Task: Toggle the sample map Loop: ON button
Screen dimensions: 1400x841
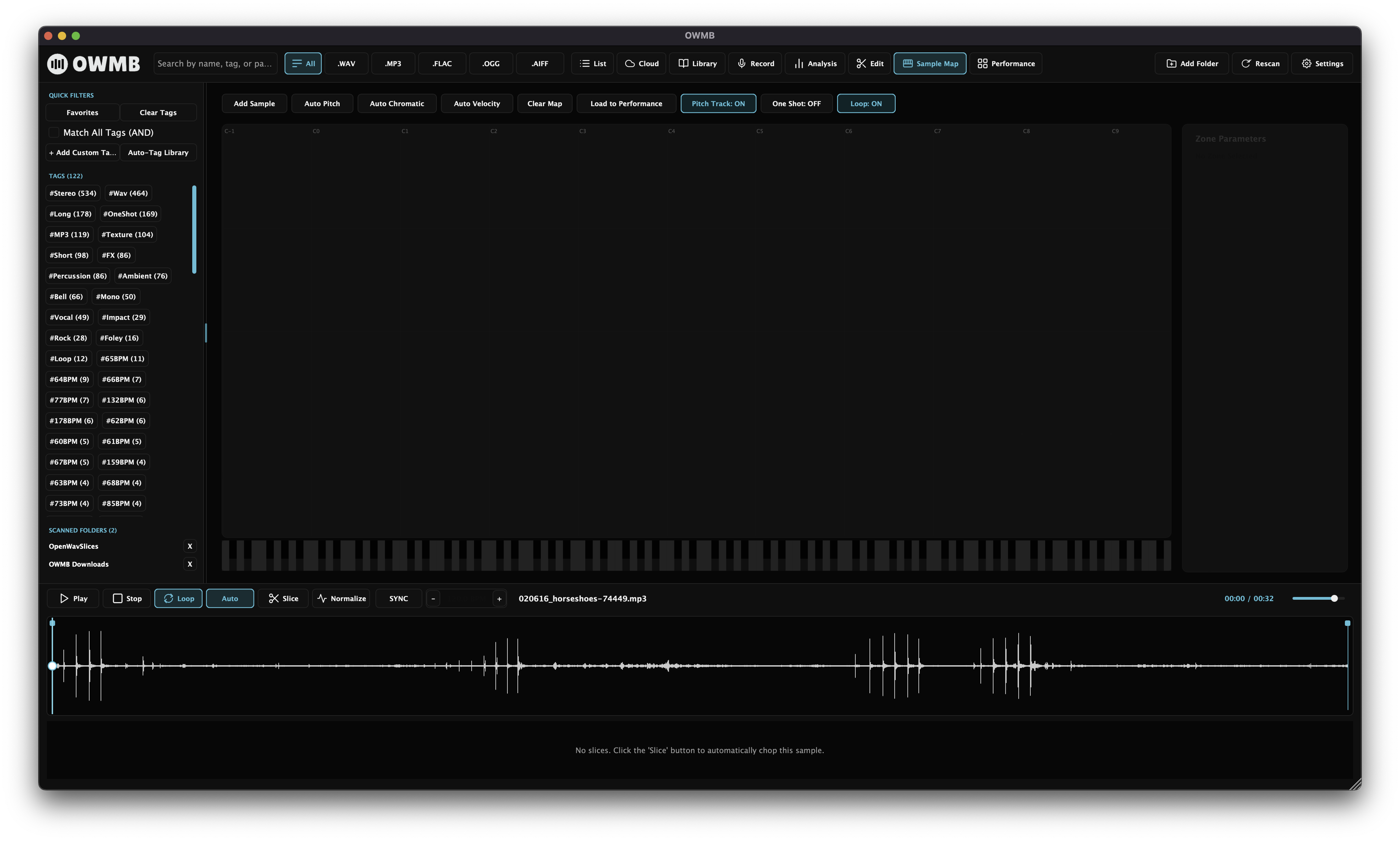Action: tap(866, 104)
